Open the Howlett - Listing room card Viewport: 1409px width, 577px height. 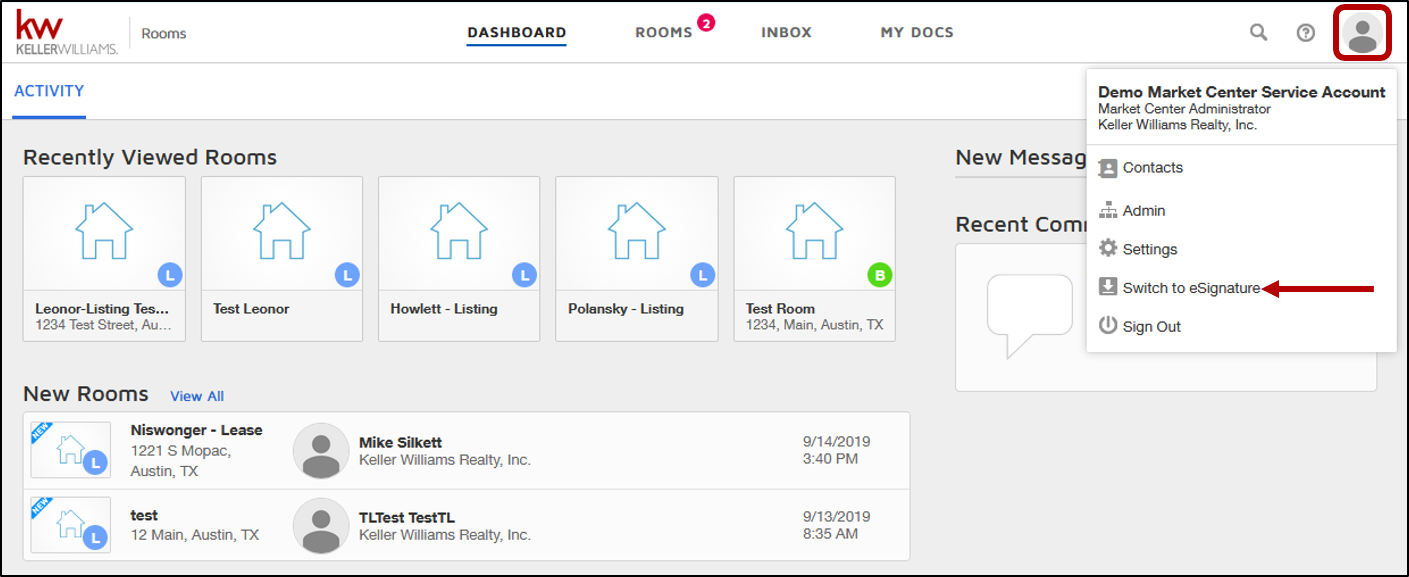click(459, 259)
